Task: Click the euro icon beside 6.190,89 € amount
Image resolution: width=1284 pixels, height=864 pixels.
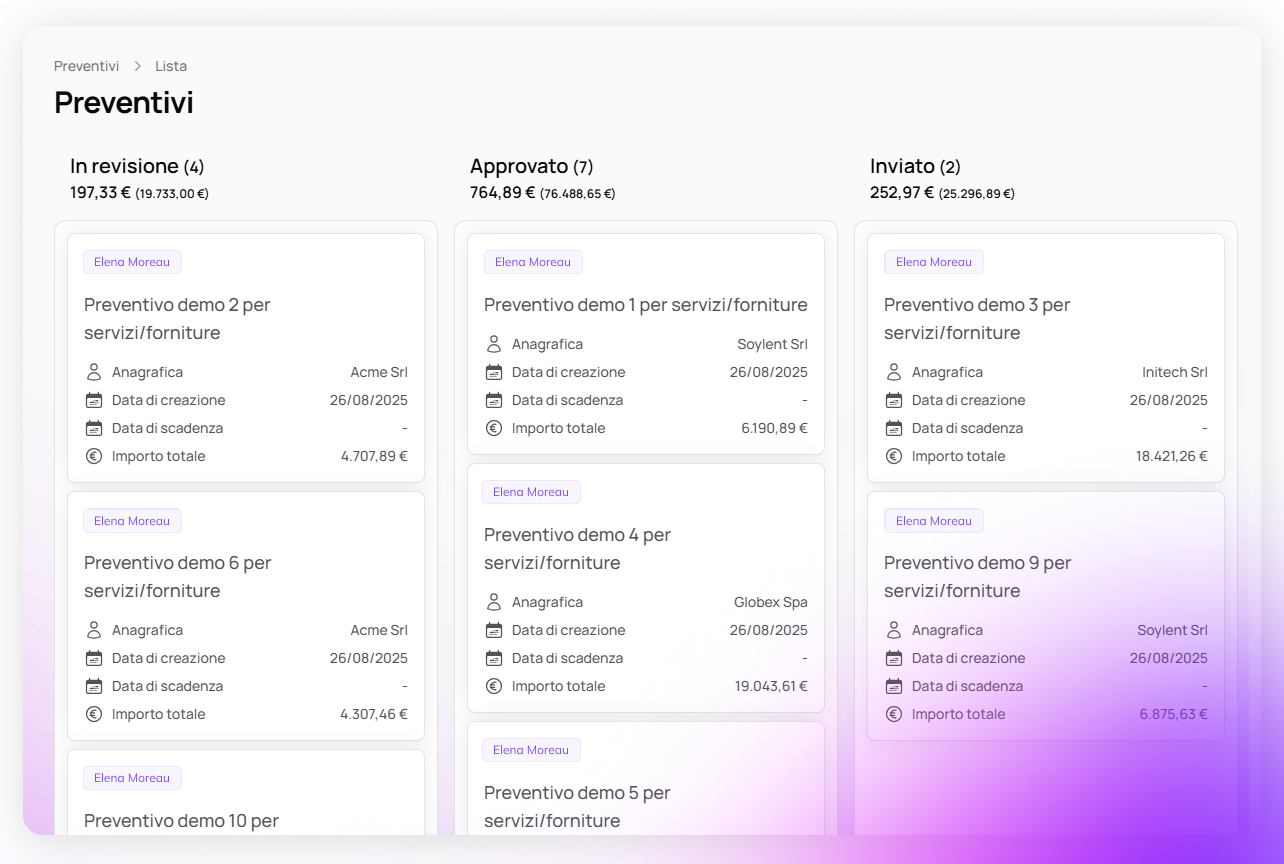Action: 494,428
